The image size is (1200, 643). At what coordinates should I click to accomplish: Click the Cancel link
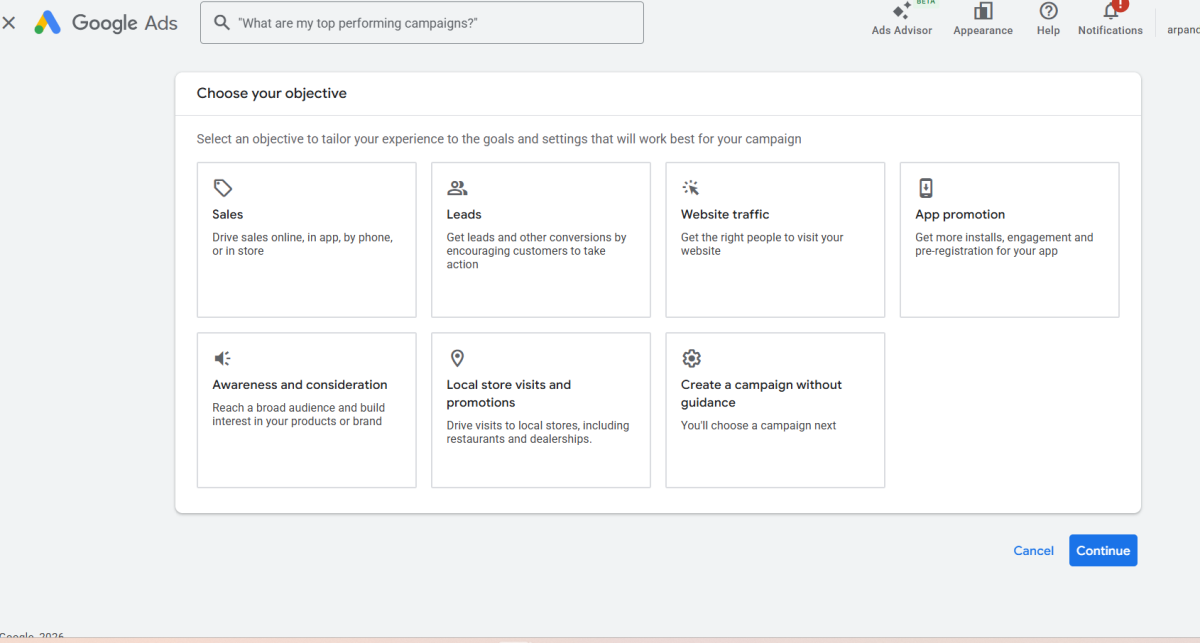pyautogui.click(x=1033, y=551)
